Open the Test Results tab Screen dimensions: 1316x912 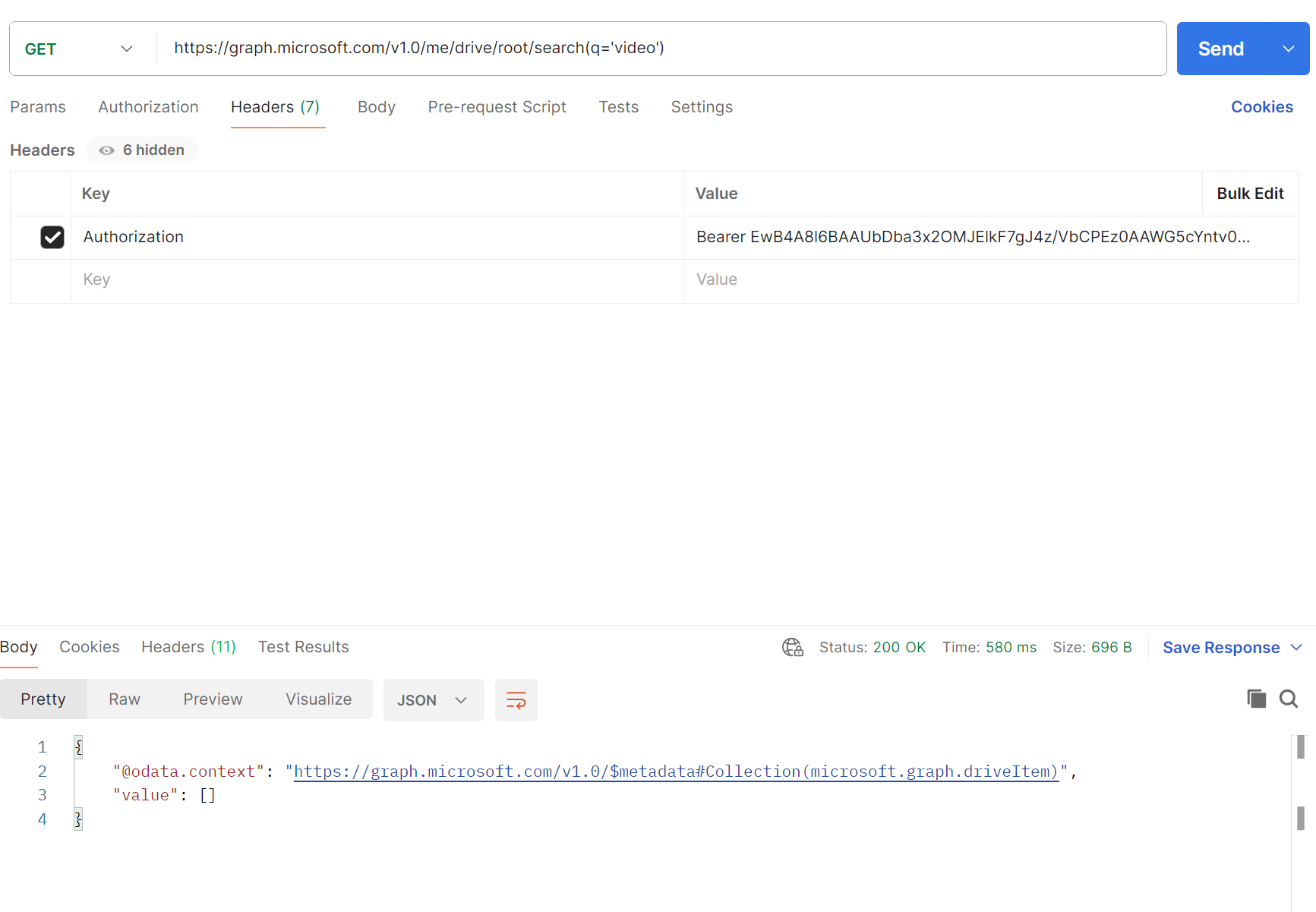304,647
